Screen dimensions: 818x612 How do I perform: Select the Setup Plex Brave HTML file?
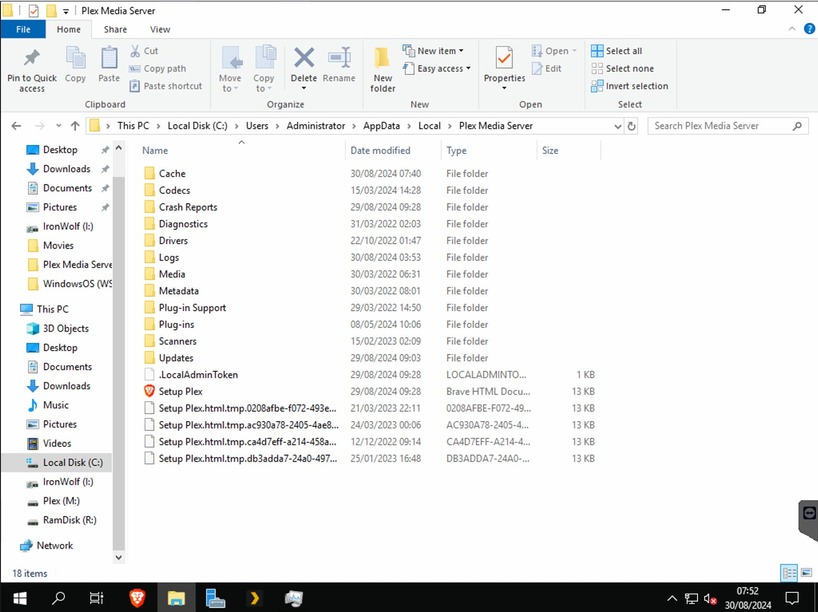pyautogui.click(x=181, y=391)
